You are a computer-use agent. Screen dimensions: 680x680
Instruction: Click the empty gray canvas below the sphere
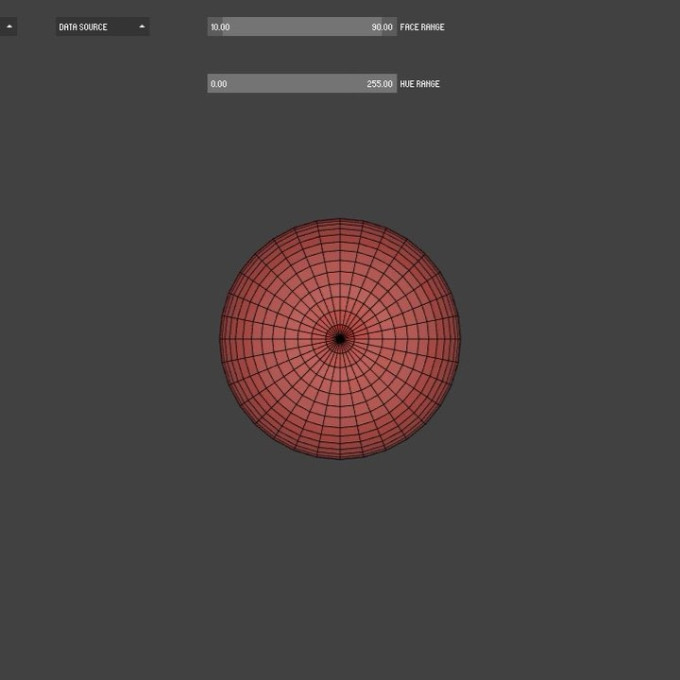(x=340, y=570)
